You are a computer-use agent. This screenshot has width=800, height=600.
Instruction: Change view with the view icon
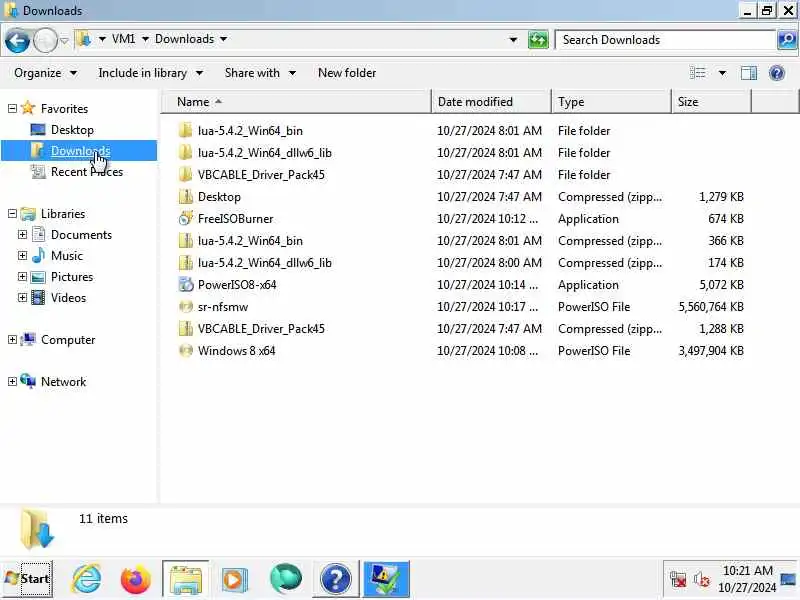click(x=697, y=73)
